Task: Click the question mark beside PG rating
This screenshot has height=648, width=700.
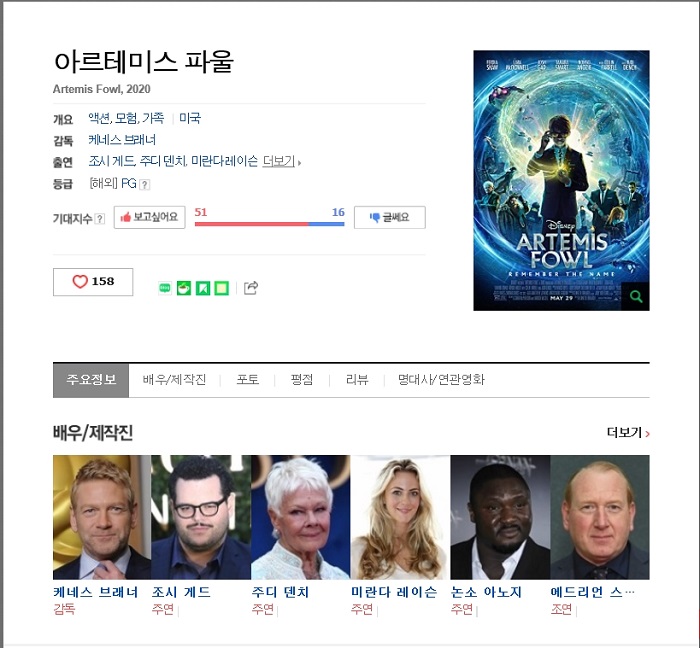Action: pyautogui.click(x=144, y=184)
